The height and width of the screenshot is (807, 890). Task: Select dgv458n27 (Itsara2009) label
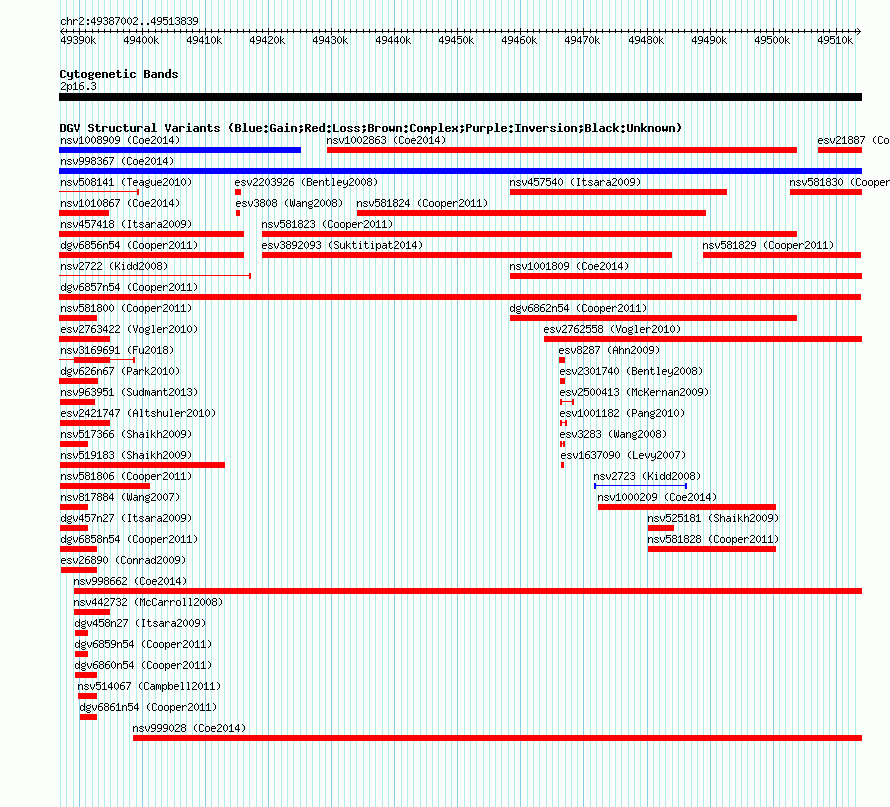pyautogui.click(x=140, y=623)
